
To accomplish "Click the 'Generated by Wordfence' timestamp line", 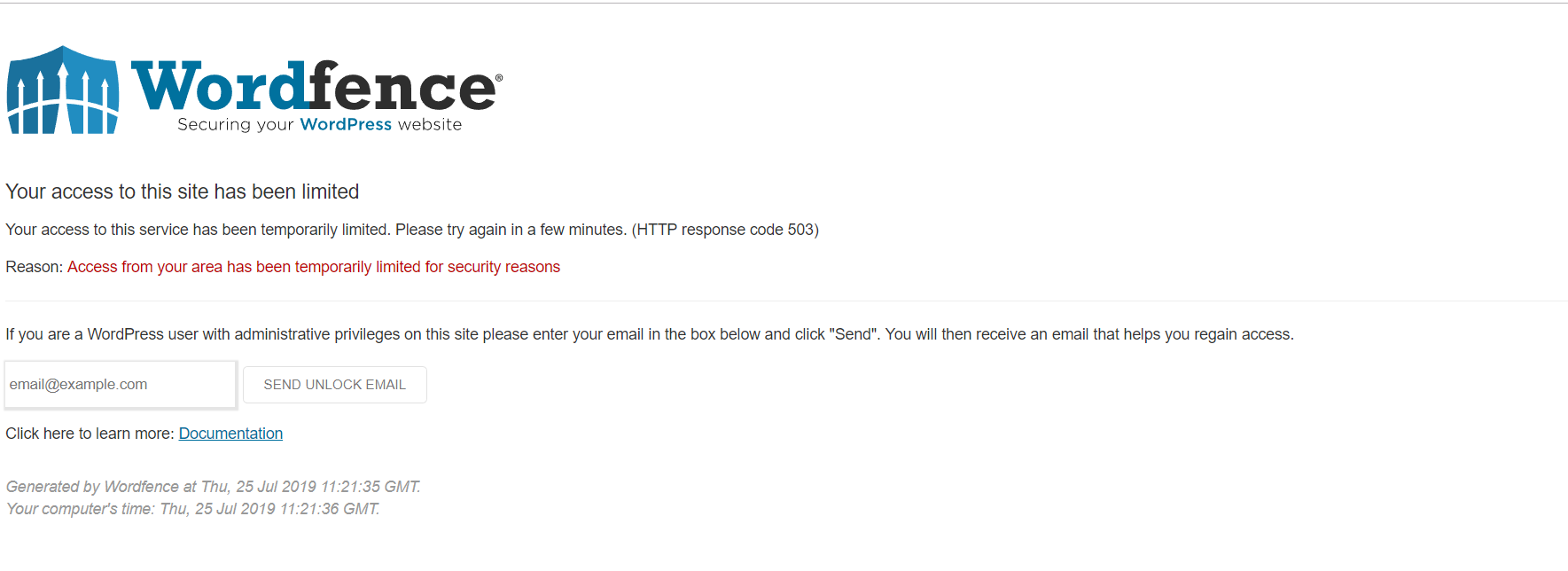I will (x=213, y=487).
